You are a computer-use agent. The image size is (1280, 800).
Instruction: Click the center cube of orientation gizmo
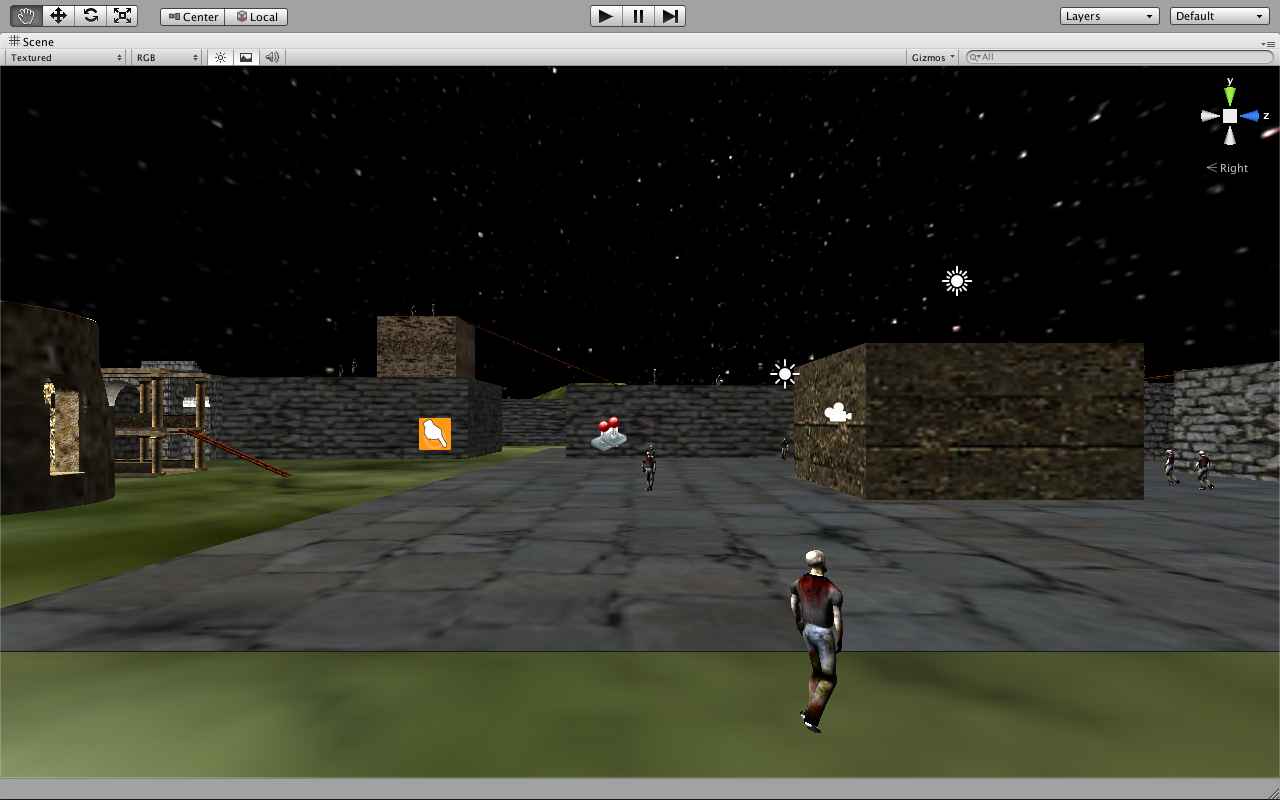[1230, 116]
